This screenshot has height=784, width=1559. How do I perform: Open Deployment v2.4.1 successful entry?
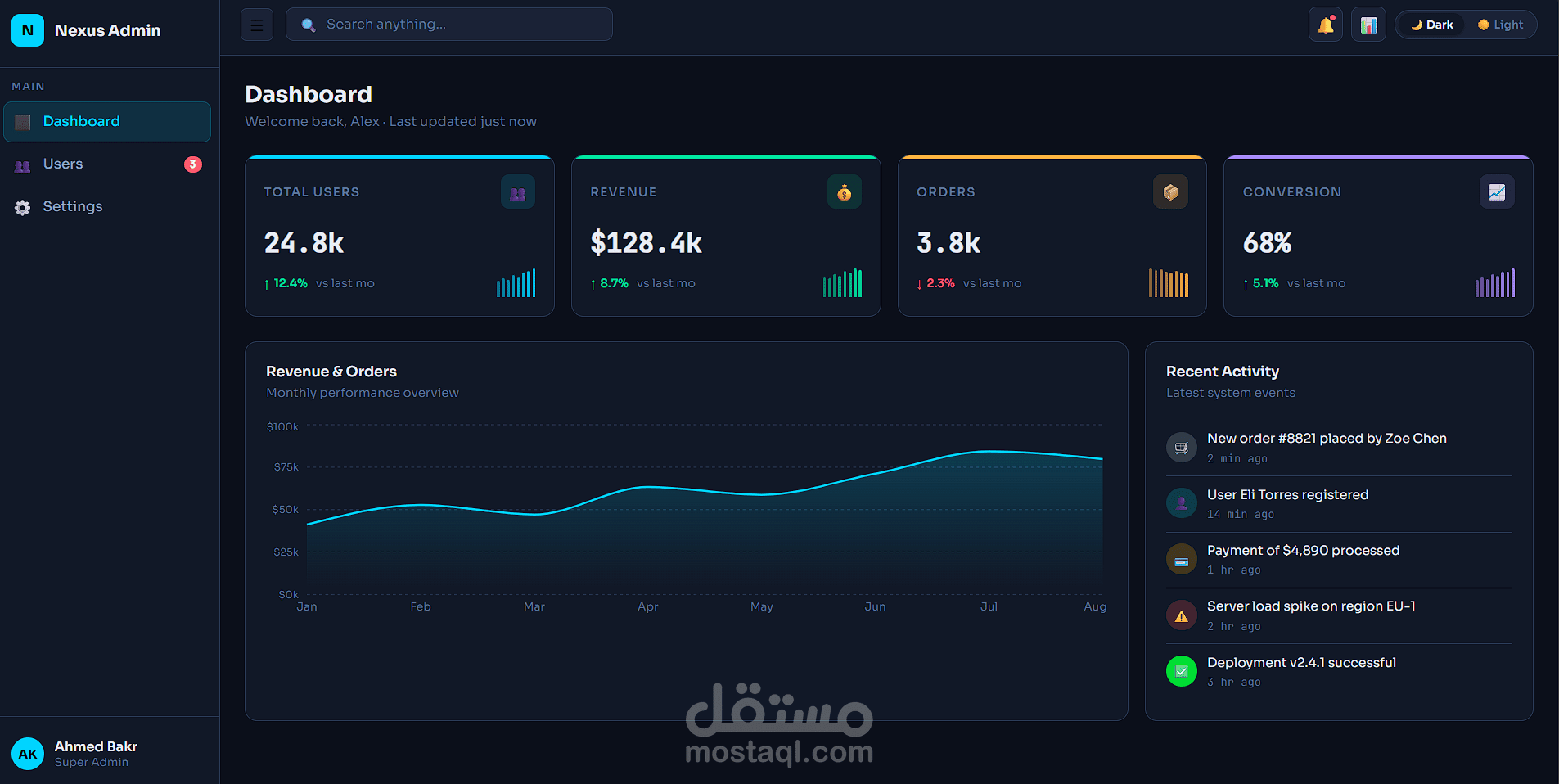[x=1339, y=672]
